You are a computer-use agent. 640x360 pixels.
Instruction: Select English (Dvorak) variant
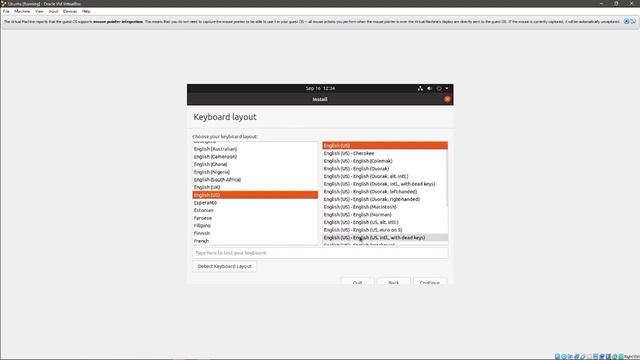point(384,169)
